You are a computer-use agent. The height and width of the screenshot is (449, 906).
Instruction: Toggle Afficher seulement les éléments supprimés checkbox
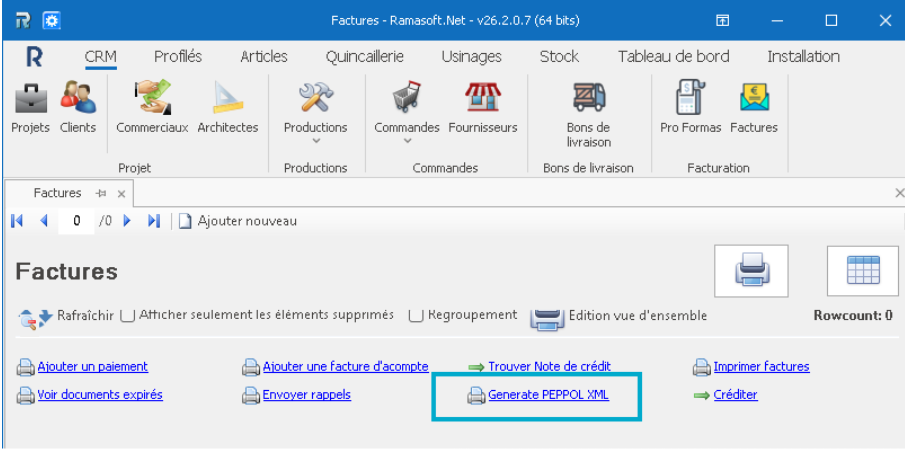[127, 316]
